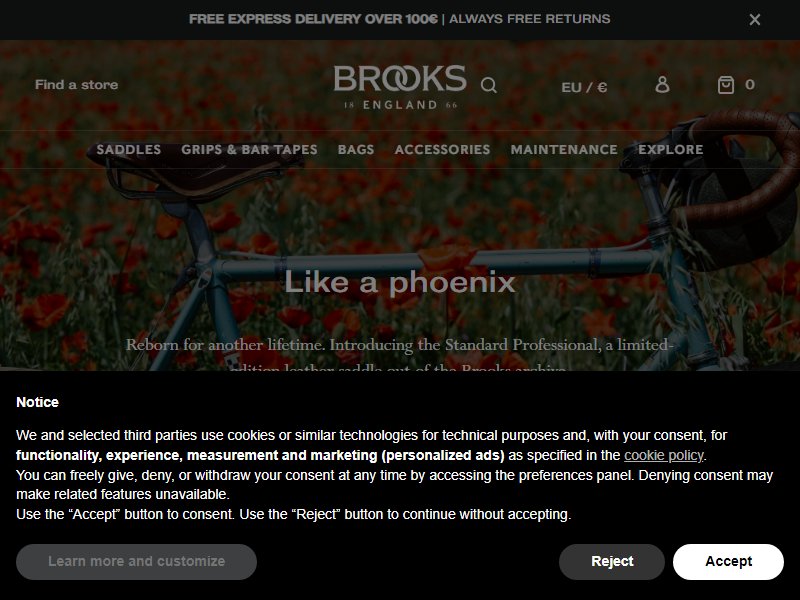Image resolution: width=800 pixels, height=600 pixels.
Task: Open the user account icon
Action: point(662,84)
